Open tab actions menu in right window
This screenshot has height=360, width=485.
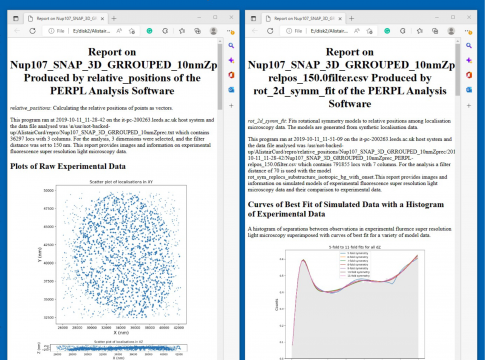(x=253, y=18)
